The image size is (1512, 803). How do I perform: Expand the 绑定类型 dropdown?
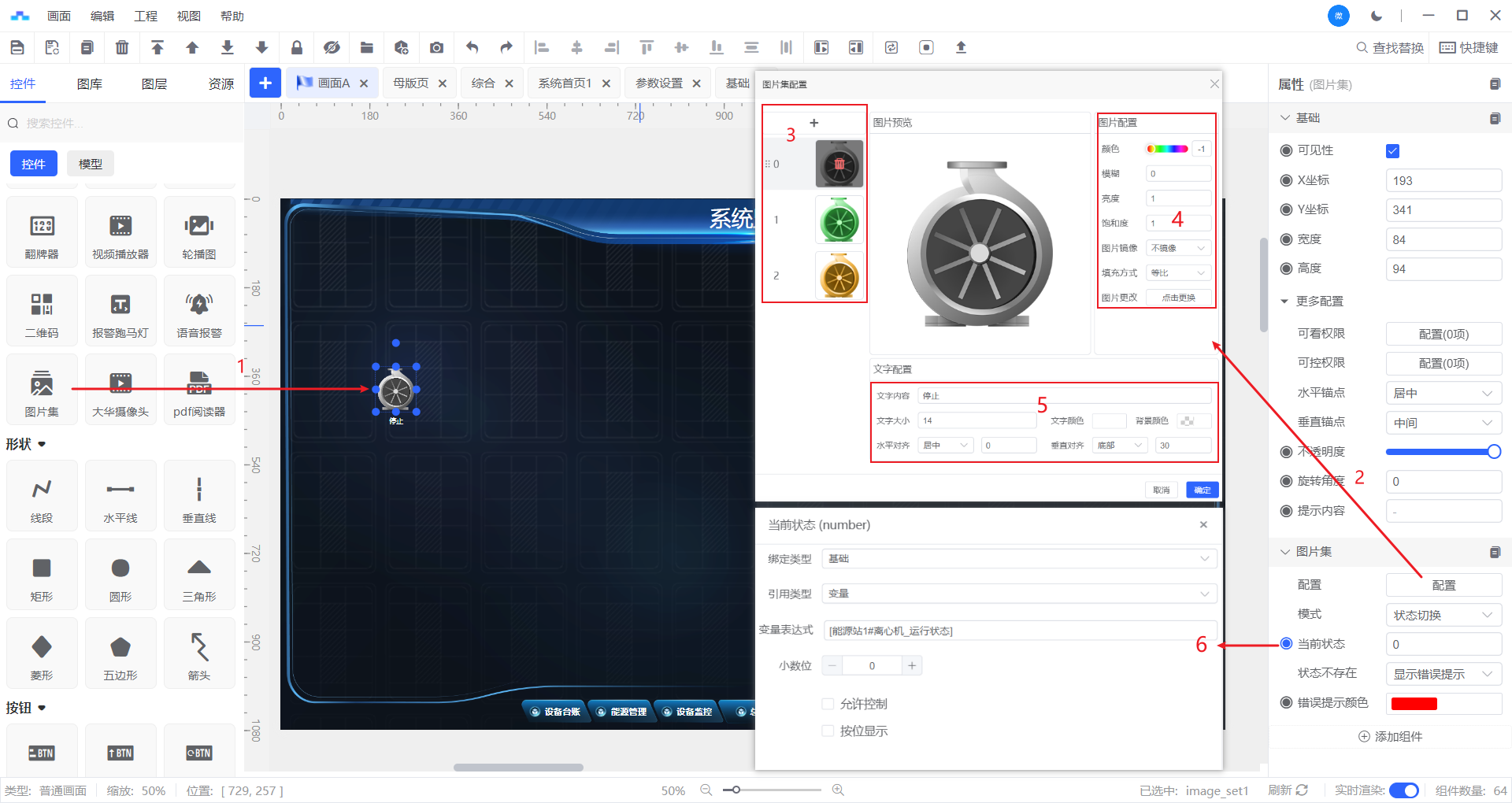pos(1018,559)
